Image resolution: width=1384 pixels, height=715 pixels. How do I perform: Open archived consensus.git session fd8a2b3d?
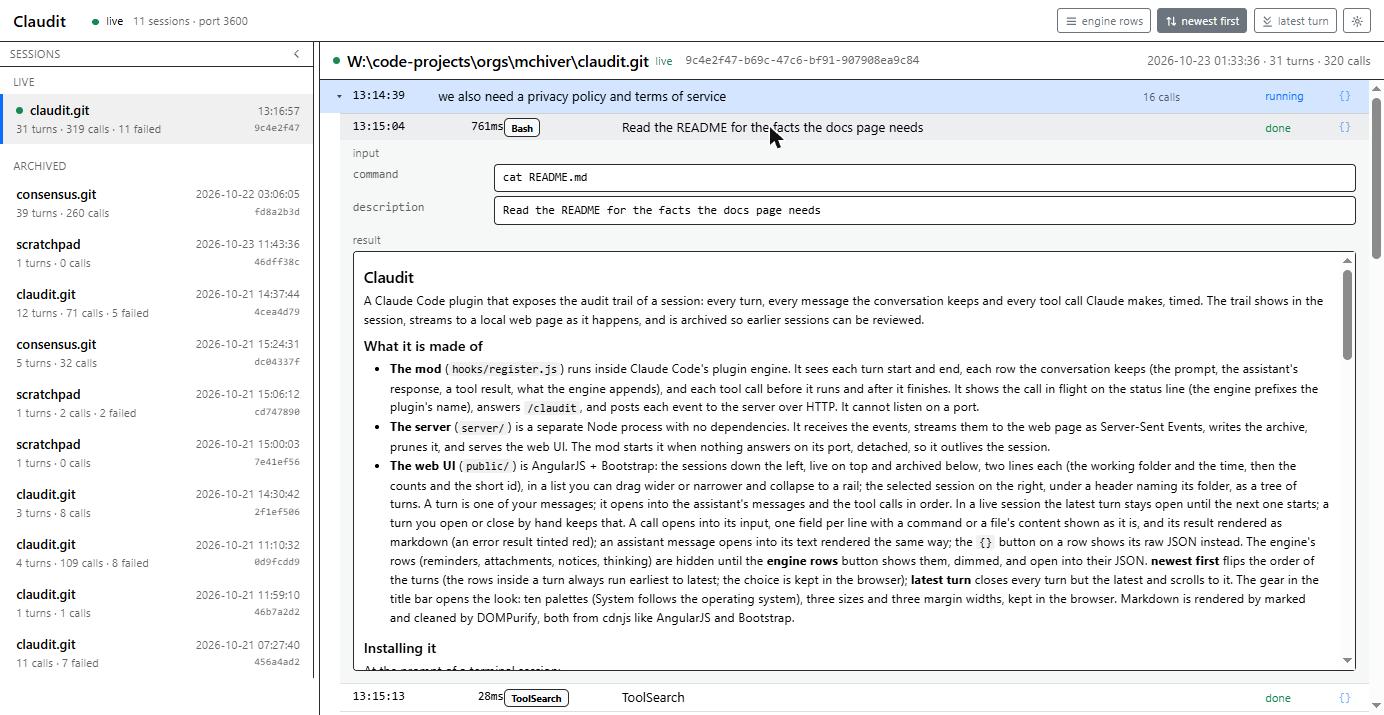157,203
